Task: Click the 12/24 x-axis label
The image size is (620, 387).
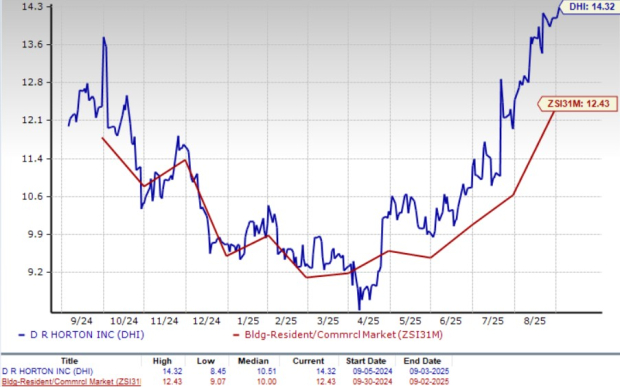Action: click(206, 321)
